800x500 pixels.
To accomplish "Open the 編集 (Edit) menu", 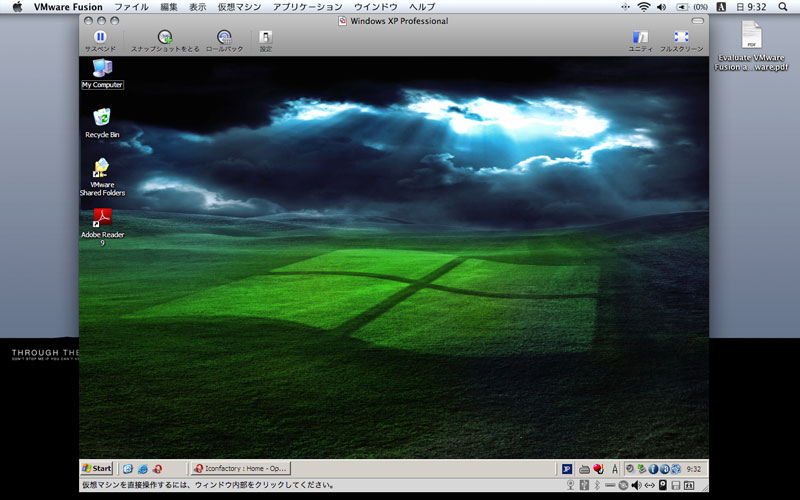I will pos(168,7).
